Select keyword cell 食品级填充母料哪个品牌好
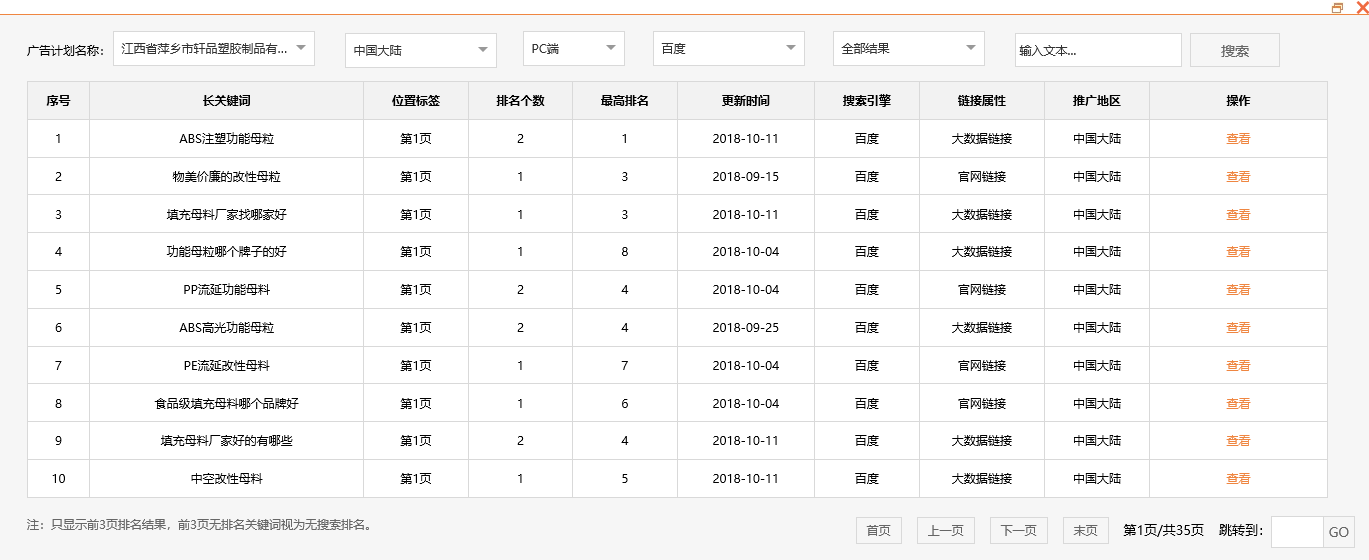The width and height of the screenshot is (1369, 560). click(x=226, y=404)
